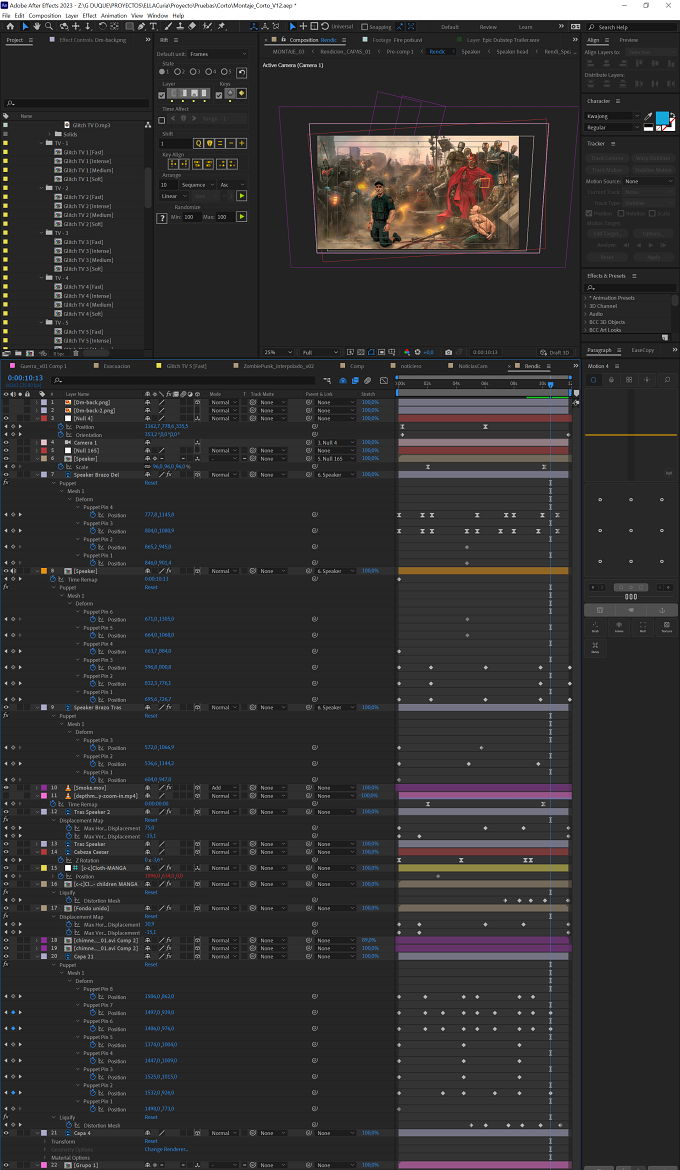
Task: Open the [Smoke.mov] layer Add blend mode dropdown
Action: [x=223, y=787]
